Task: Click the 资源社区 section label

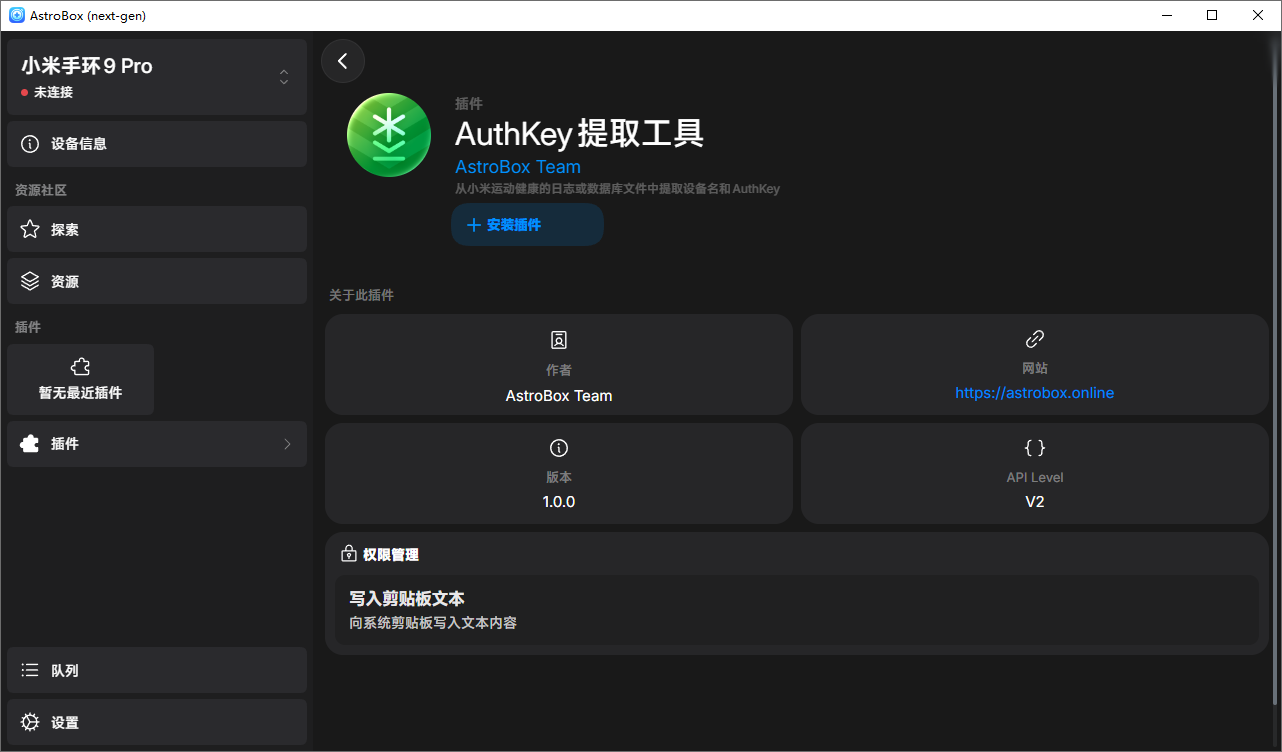Action: tap(41, 190)
